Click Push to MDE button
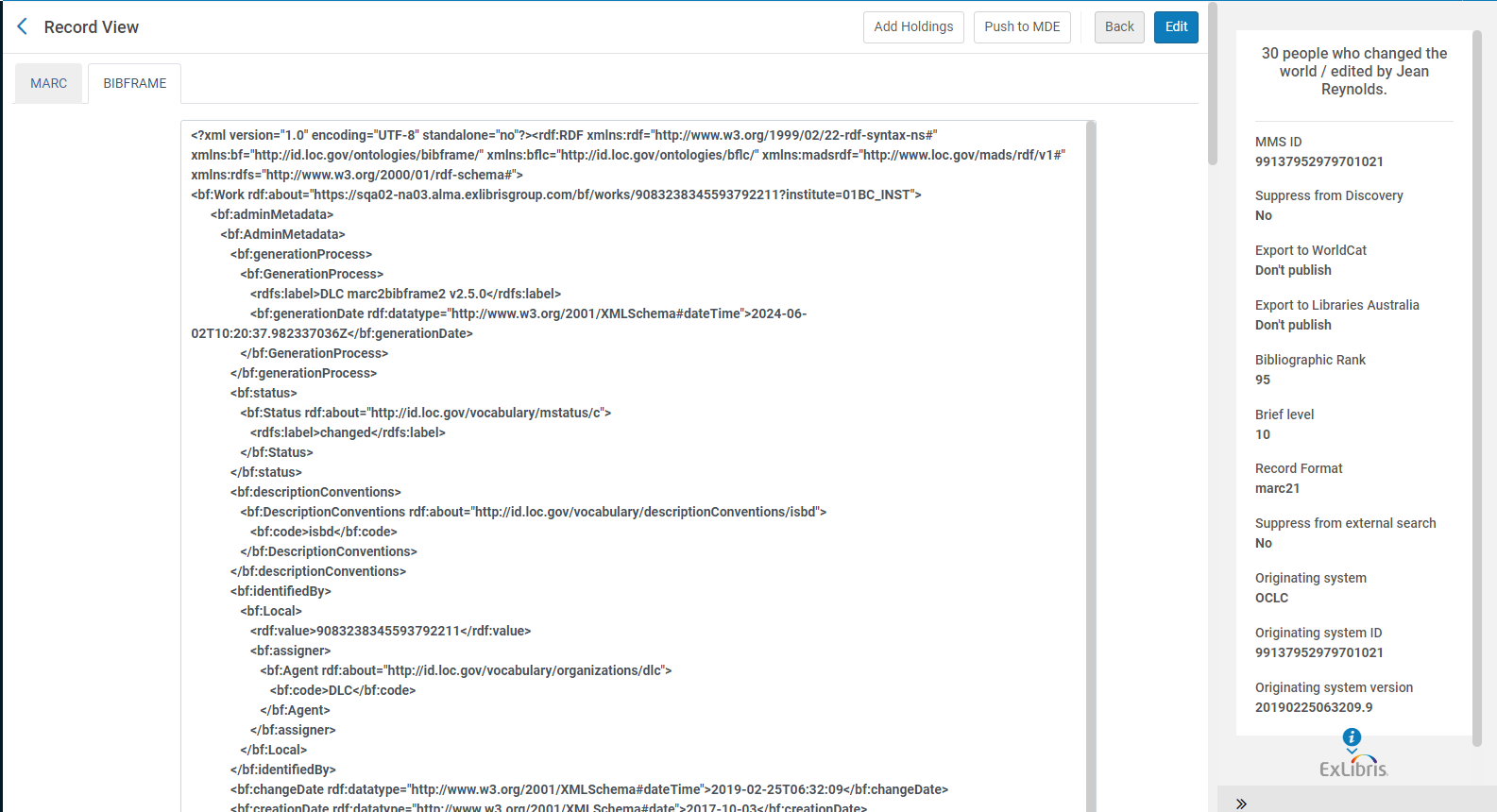This screenshot has width=1497, height=812. coord(1022,27)
